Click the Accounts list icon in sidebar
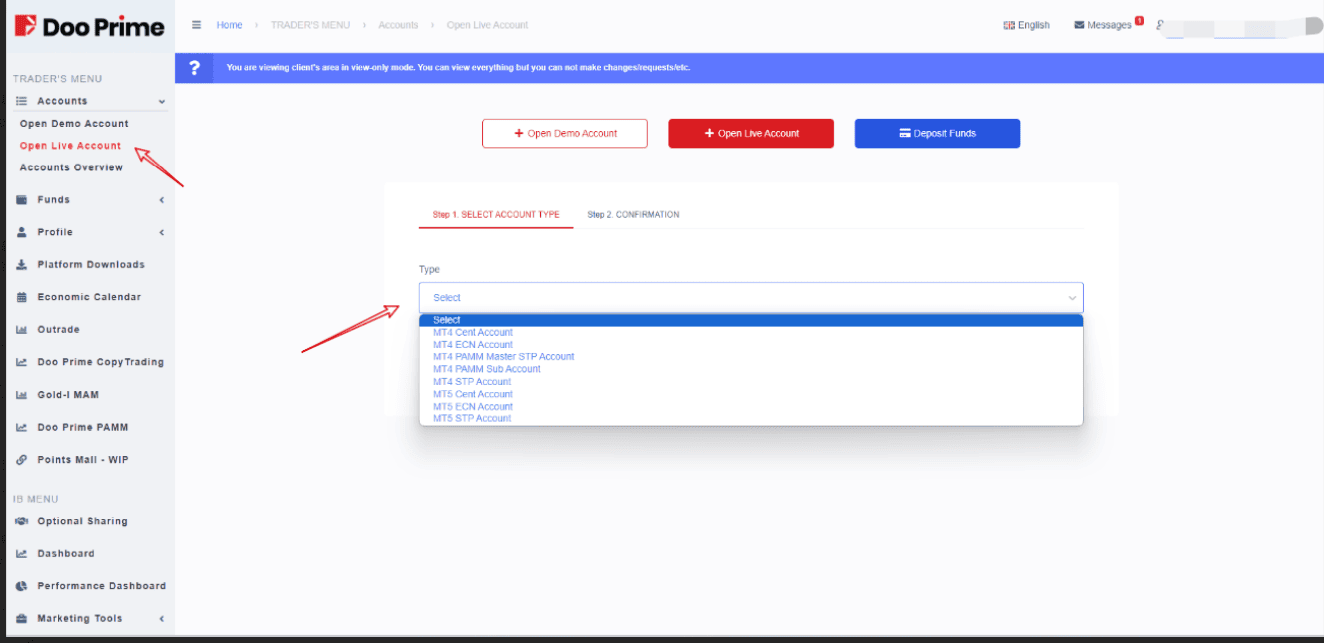The width and height of the screenshot is (1324, 643). pos(21,101)
